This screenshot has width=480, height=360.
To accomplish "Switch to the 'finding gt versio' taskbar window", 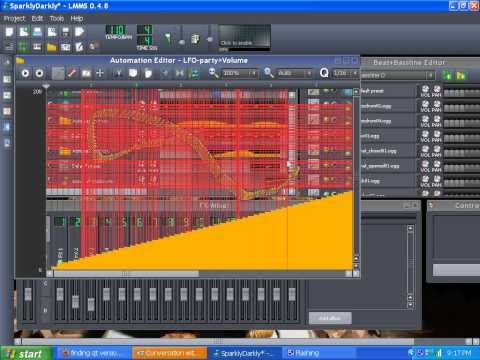I will pyautogui.click(x=94, y=353).
